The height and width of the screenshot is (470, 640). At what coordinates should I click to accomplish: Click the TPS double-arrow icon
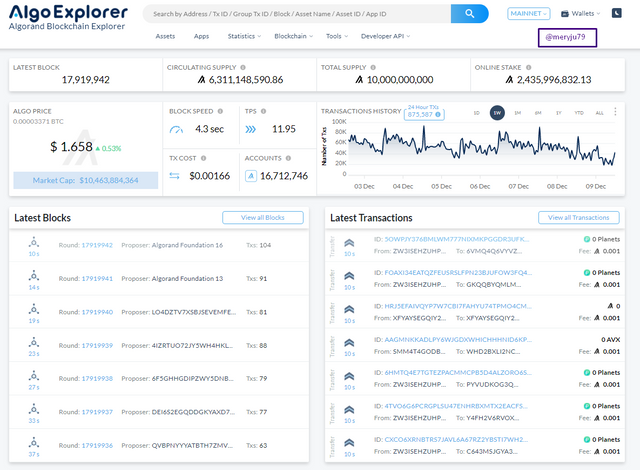coord(251,129)
